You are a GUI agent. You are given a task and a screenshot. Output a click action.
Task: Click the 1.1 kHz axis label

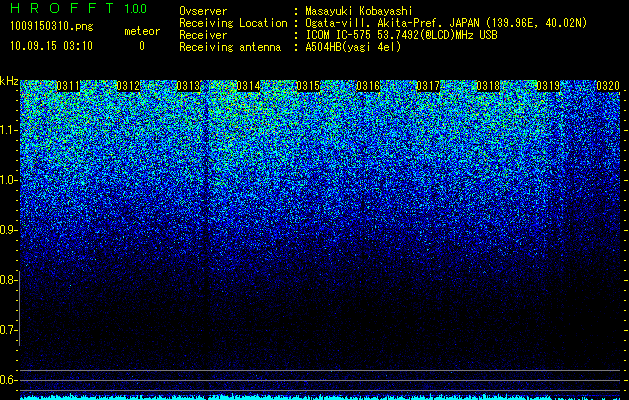8,130
